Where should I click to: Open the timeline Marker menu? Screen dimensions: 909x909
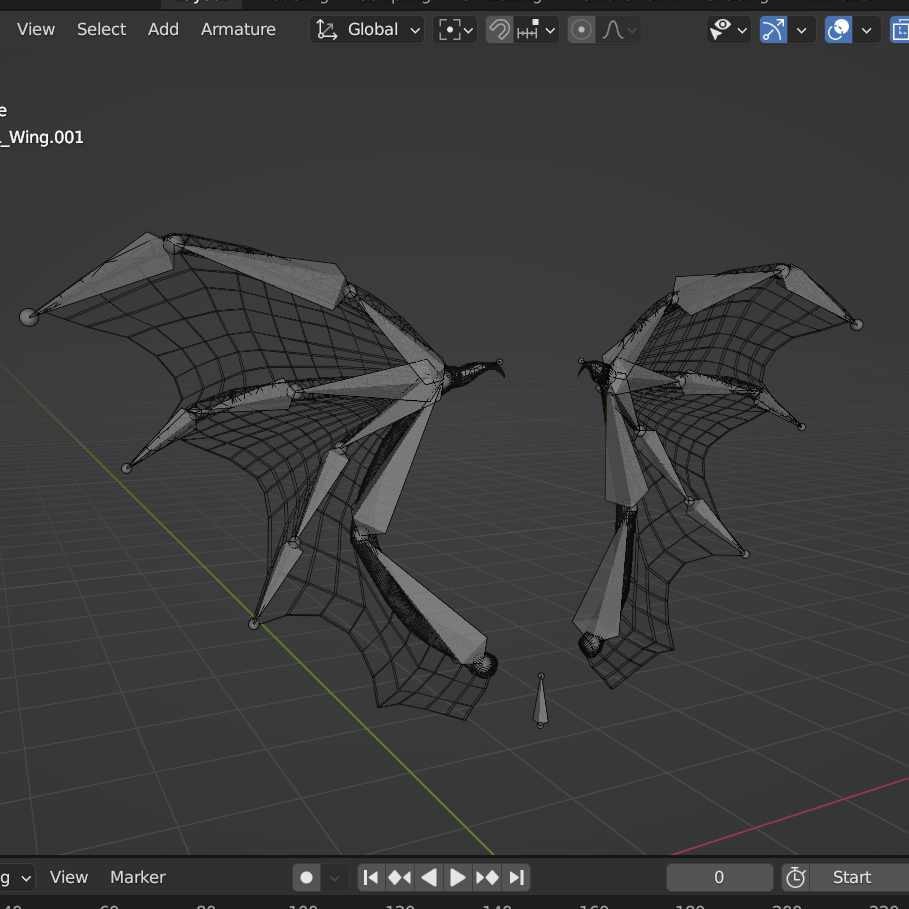138,877
